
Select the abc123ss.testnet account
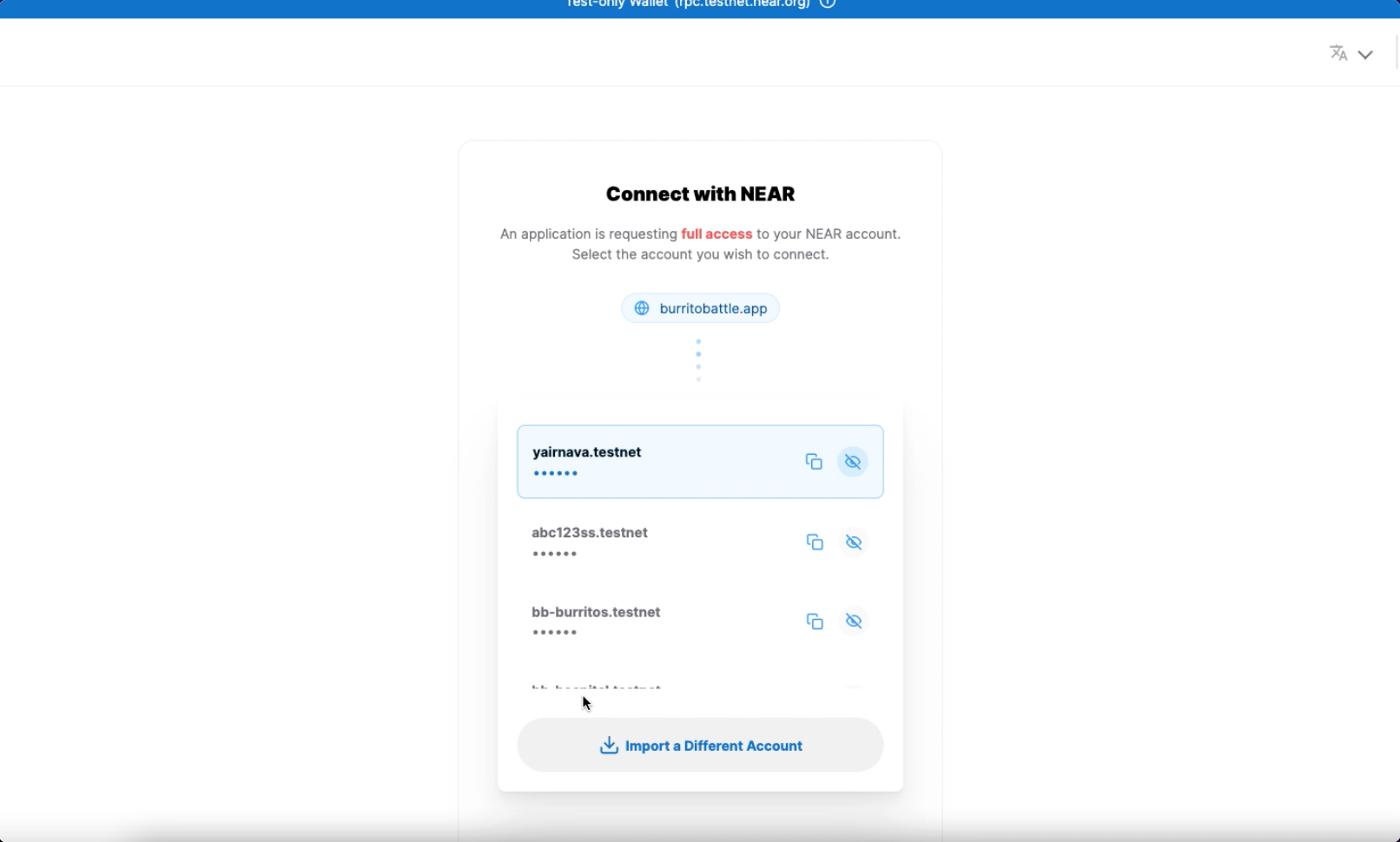coord(590,533)
